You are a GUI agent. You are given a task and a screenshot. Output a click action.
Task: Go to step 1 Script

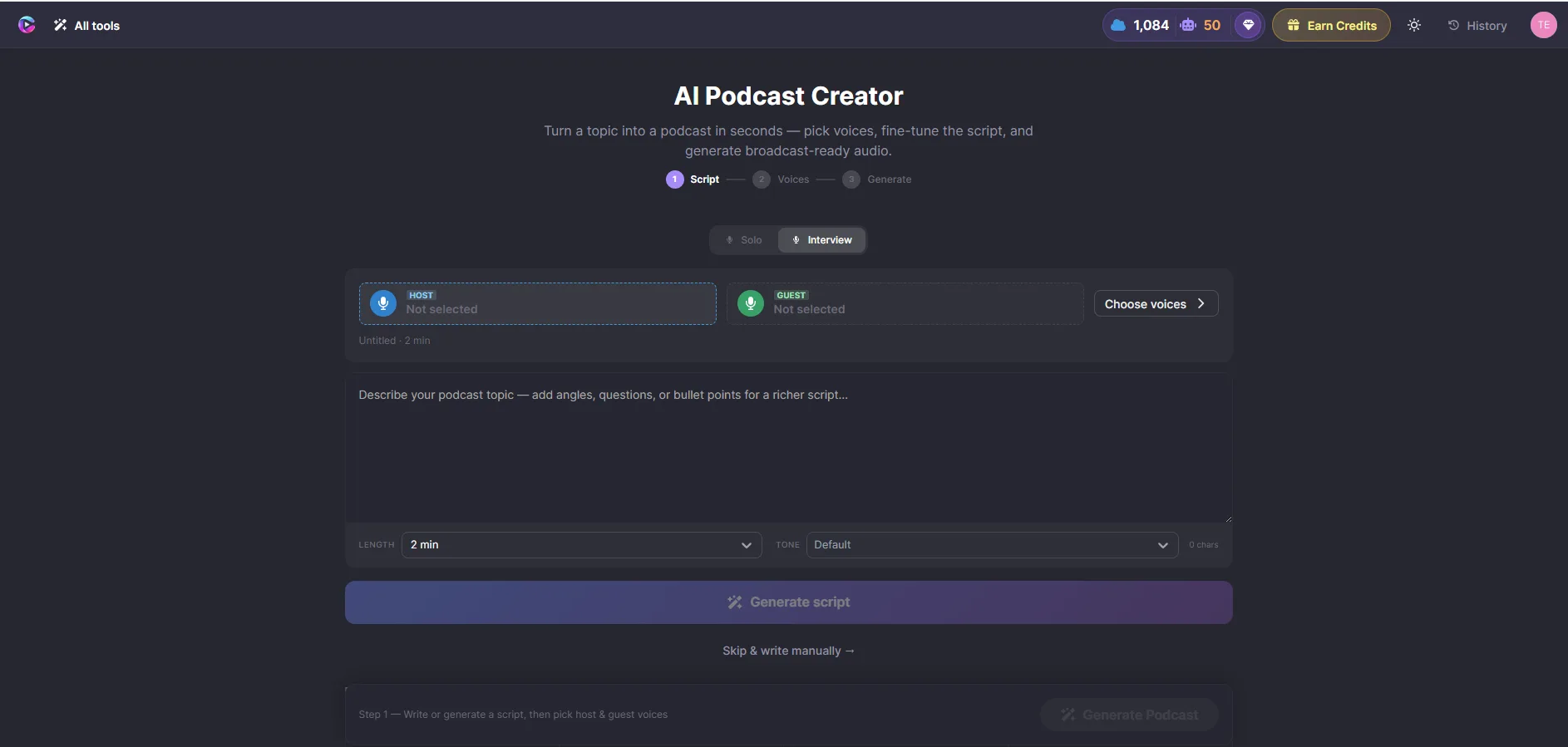click(x=693, y=179)
